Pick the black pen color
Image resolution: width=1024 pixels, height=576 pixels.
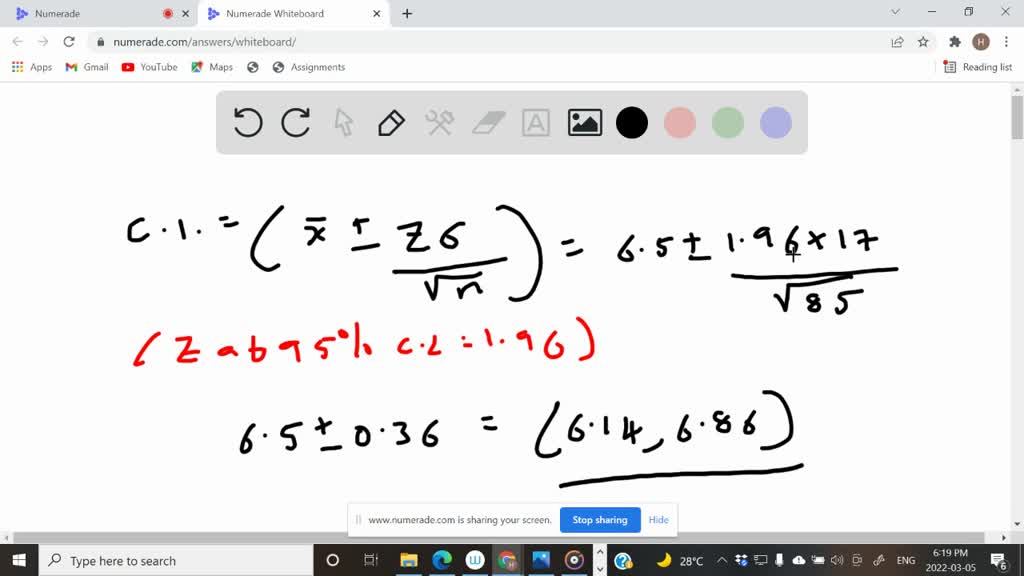pyautogui.click(x=632, y=123)
